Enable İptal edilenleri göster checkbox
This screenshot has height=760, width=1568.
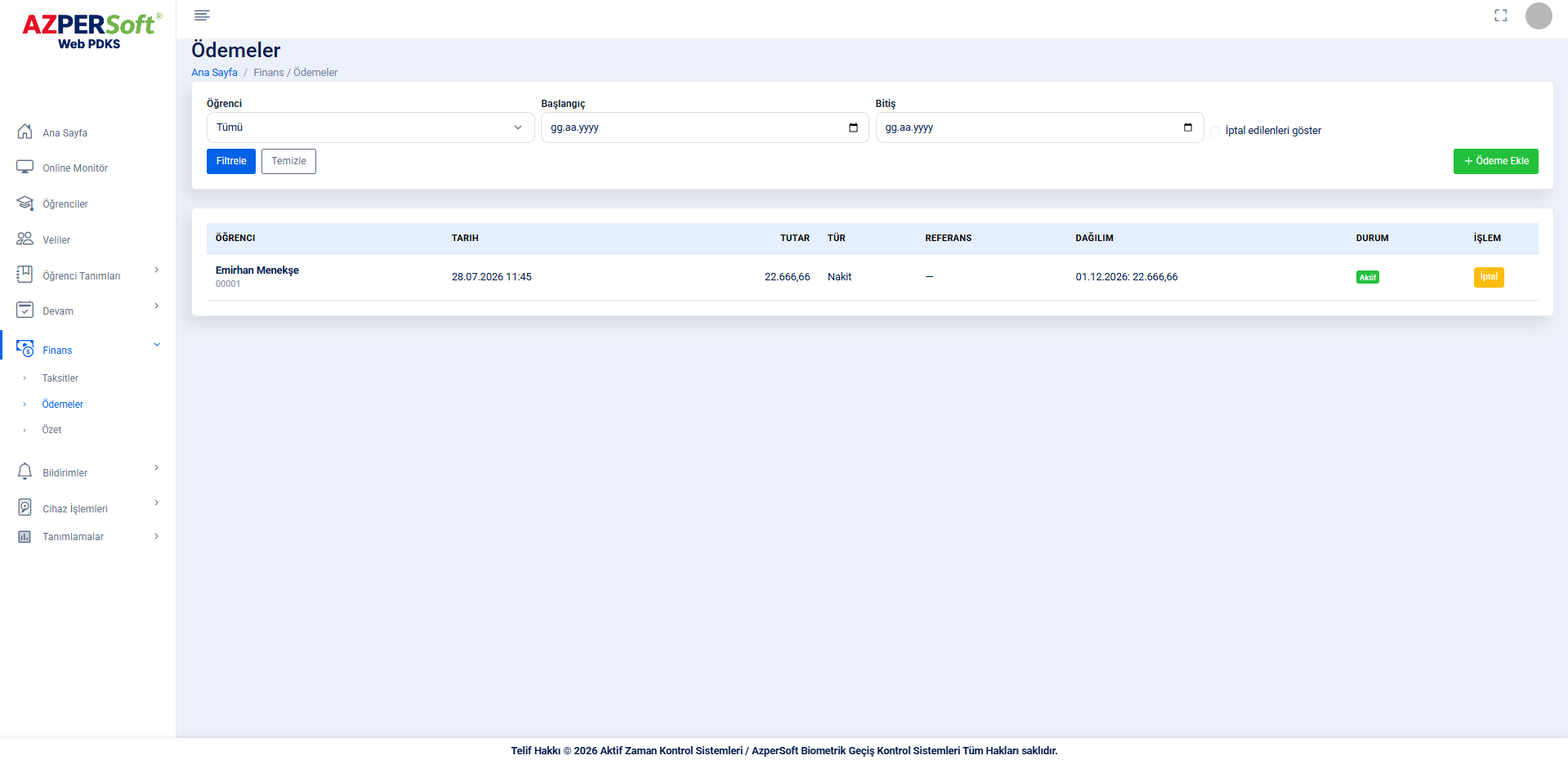1215,131
